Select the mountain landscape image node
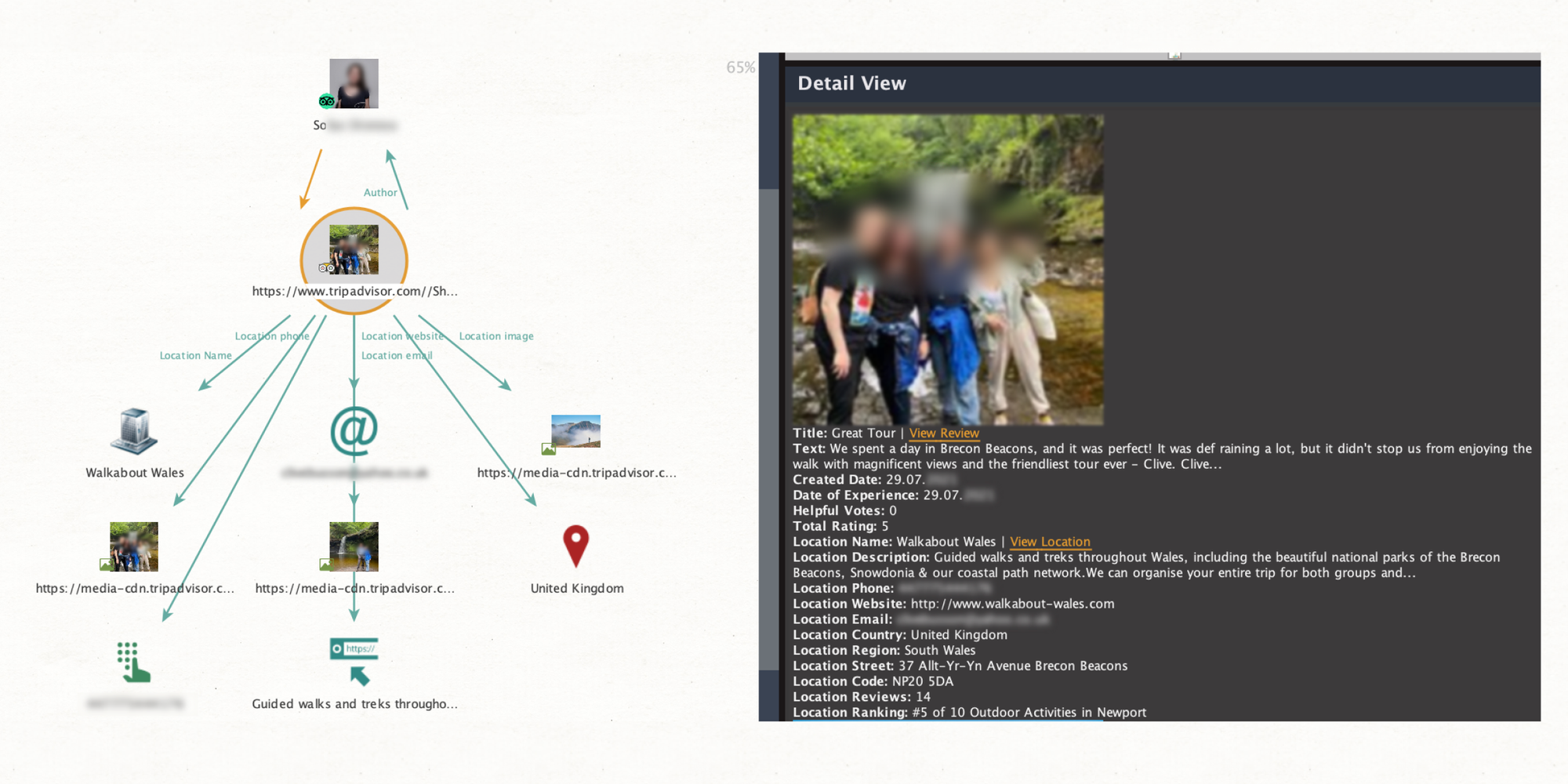1568x784 pixels. pyautogui.click(x=575, y=432)
